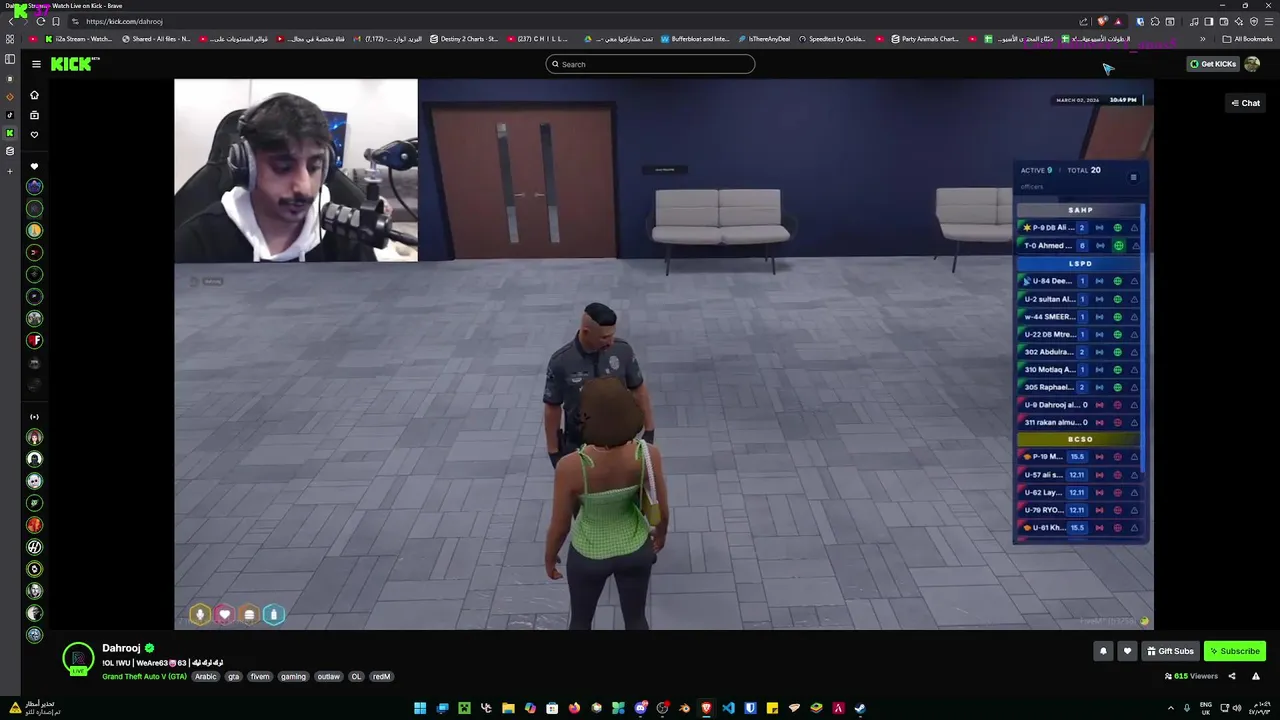Click the in-game food HUD icon
The width and height of the screenshot is (1280, 720).
[x=249, y=614]
